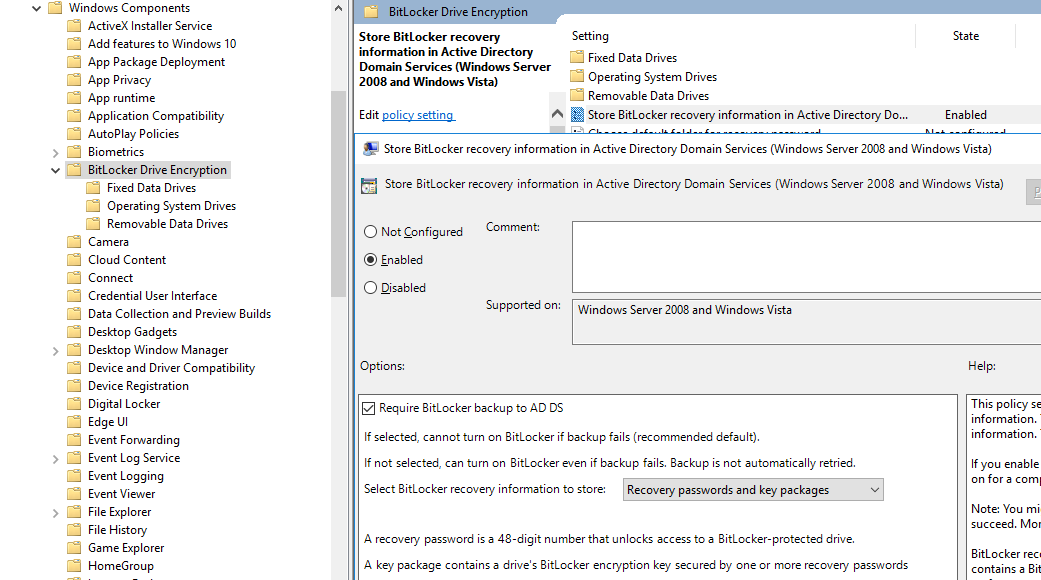
Task: Expand the Biometrics tree node
Action: 56,153
